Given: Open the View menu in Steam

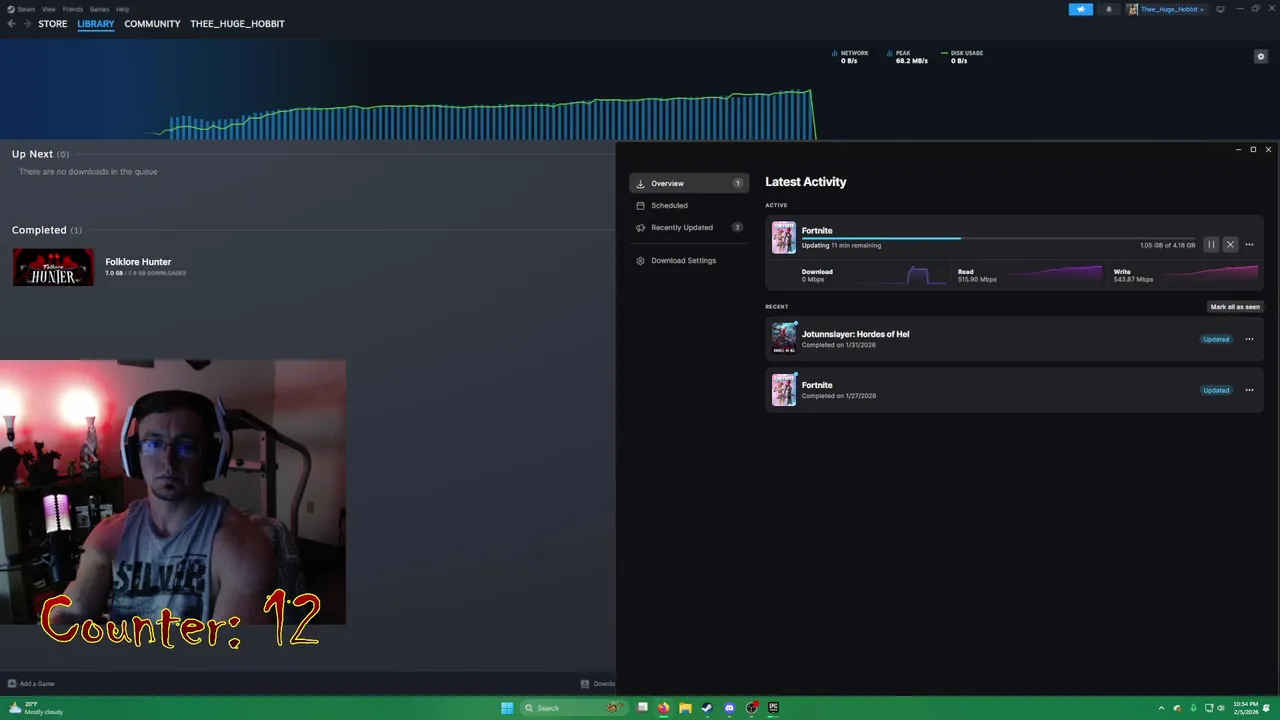Looking at the screenshot, I should point(49,9).
